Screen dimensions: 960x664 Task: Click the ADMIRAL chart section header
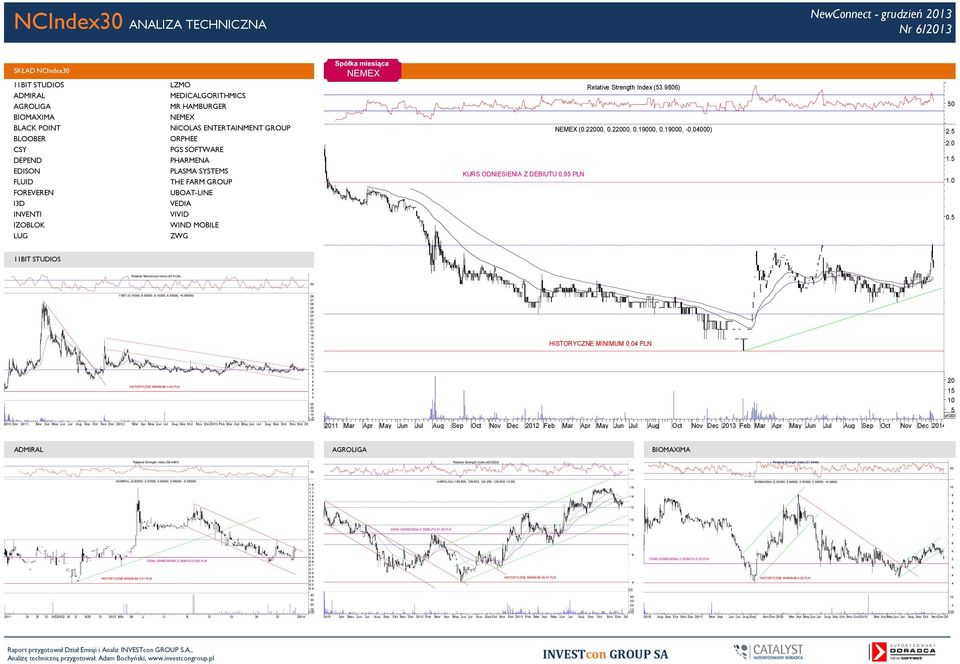tap(159, 450)
